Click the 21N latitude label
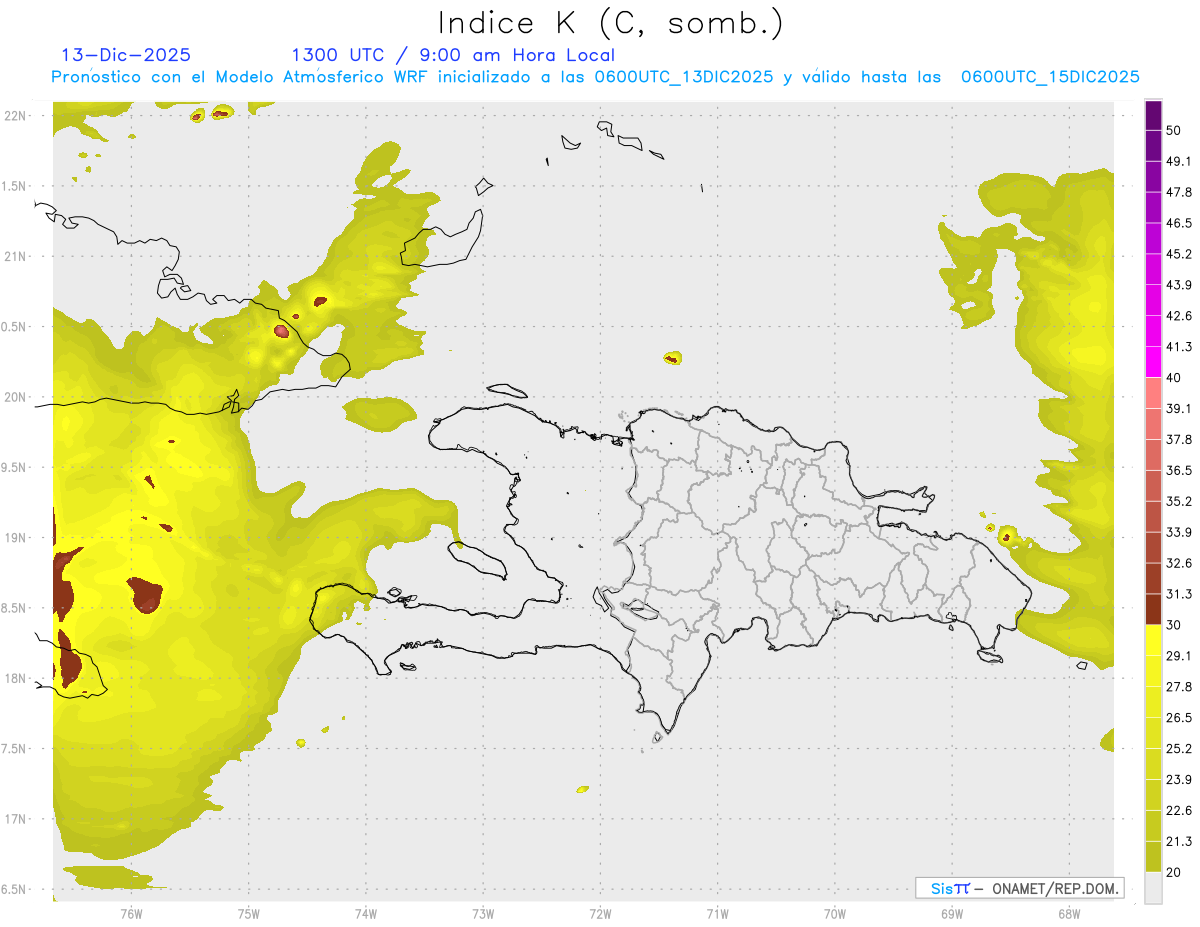Image resolution: width=1200 pixels, height=927 pixels. click(x=14, y=256)
